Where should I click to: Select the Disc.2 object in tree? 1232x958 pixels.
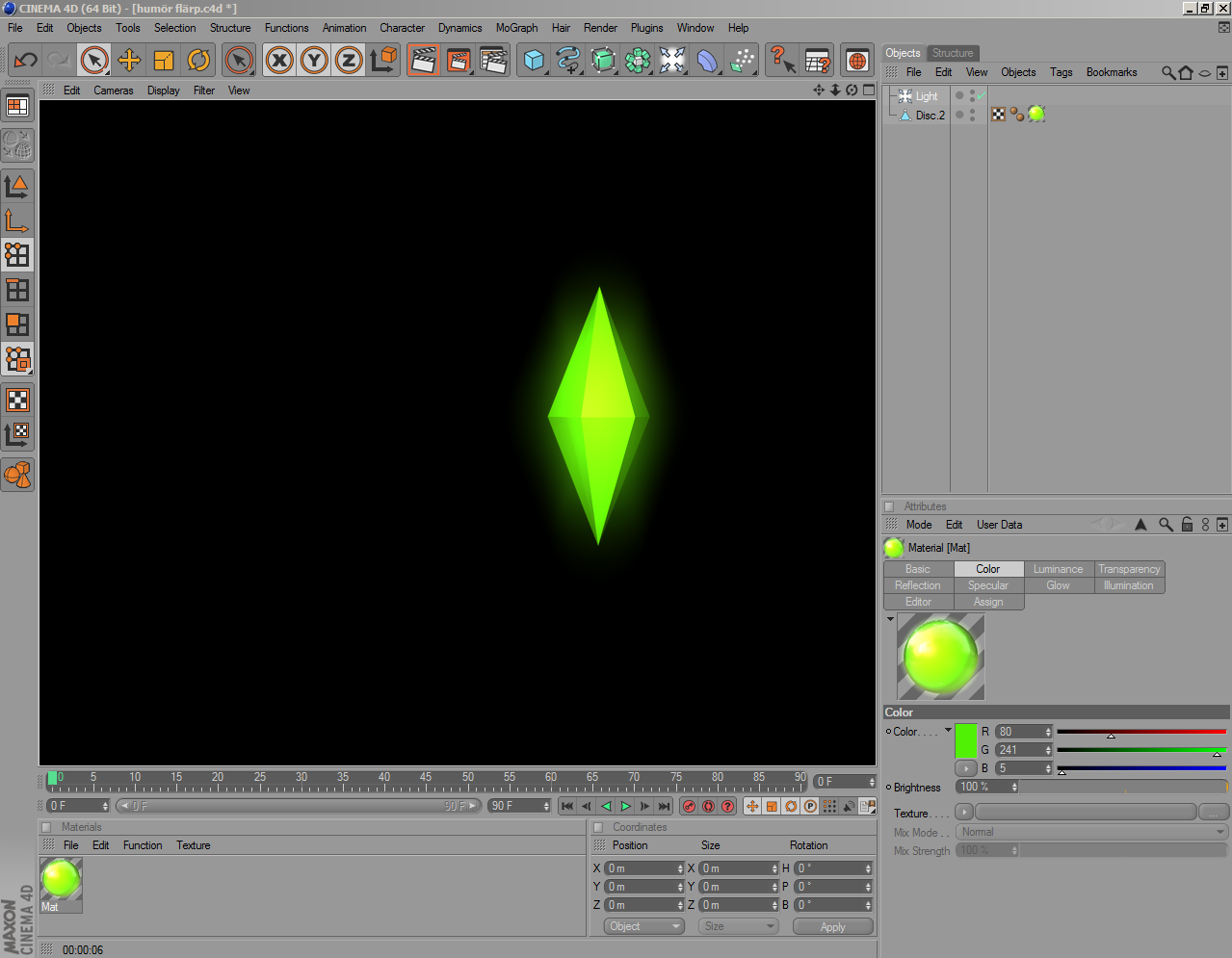930,116
